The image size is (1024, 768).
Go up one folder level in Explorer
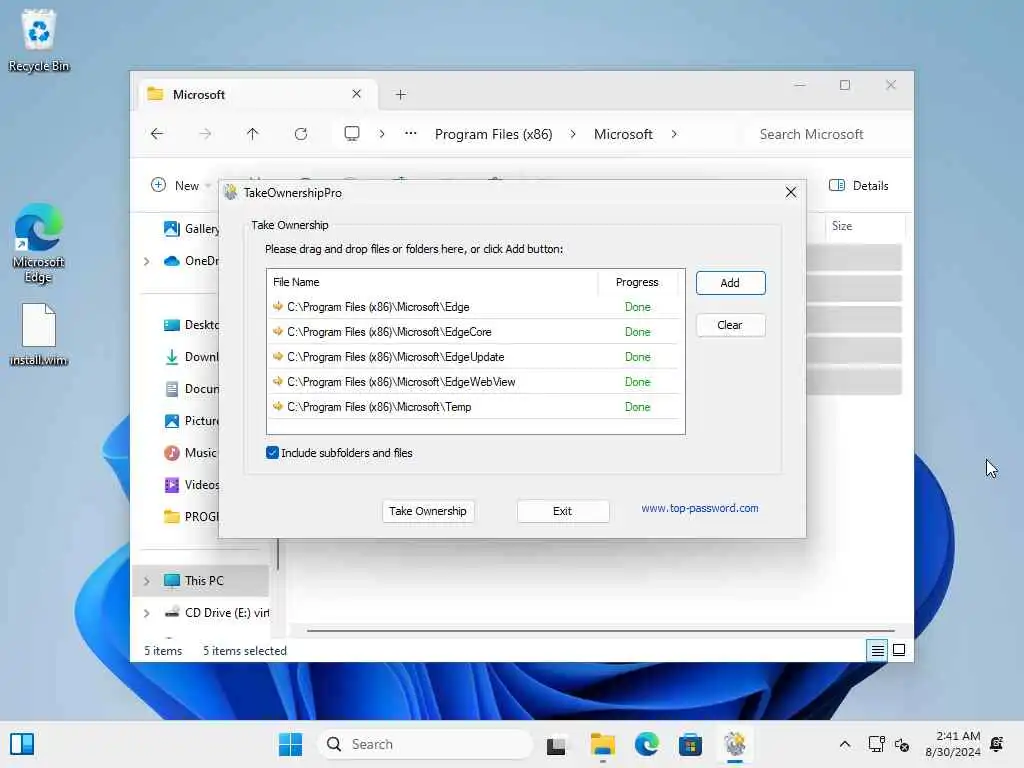coord(253,134)
